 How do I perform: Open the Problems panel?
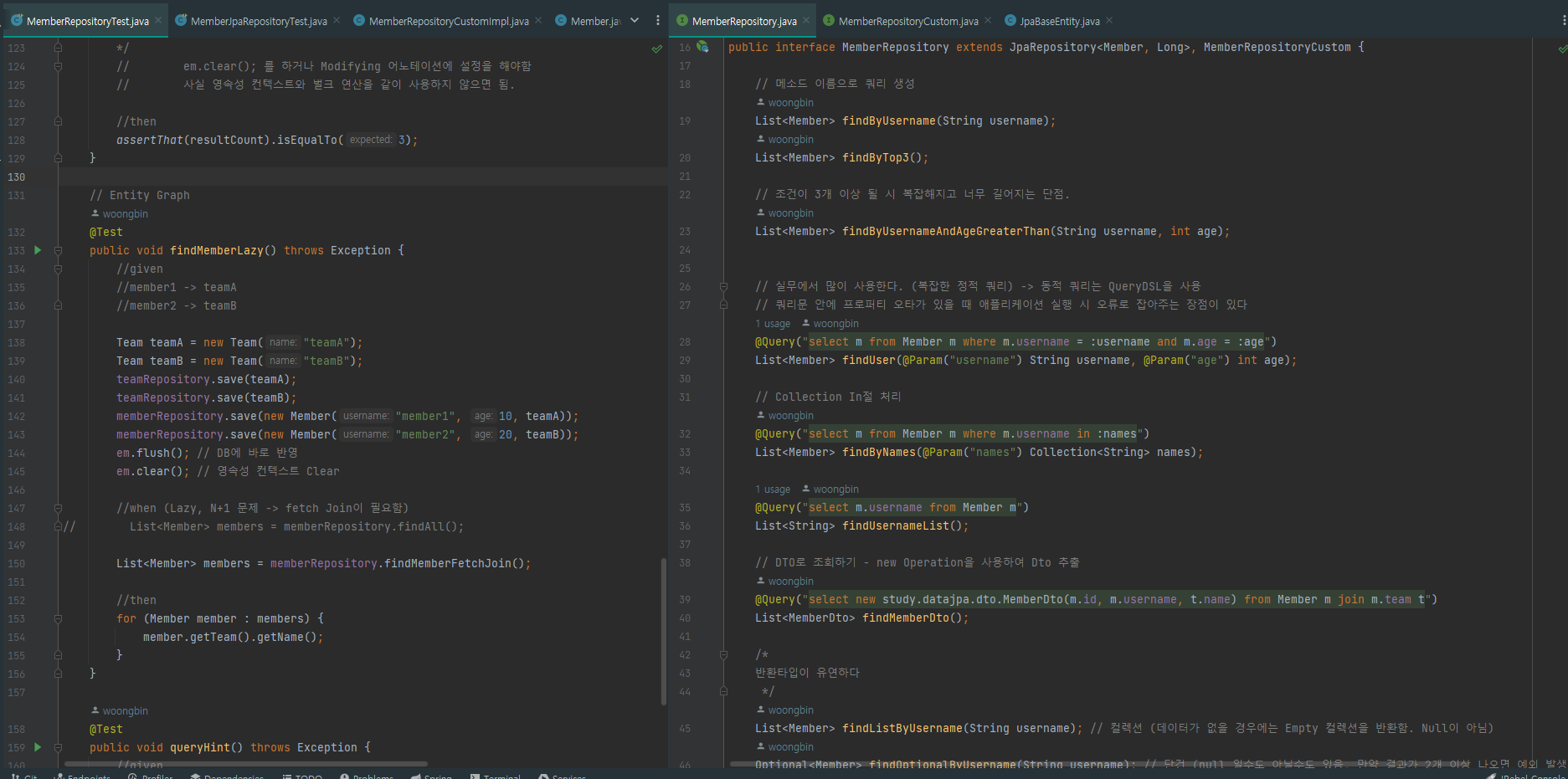[367, 776]
